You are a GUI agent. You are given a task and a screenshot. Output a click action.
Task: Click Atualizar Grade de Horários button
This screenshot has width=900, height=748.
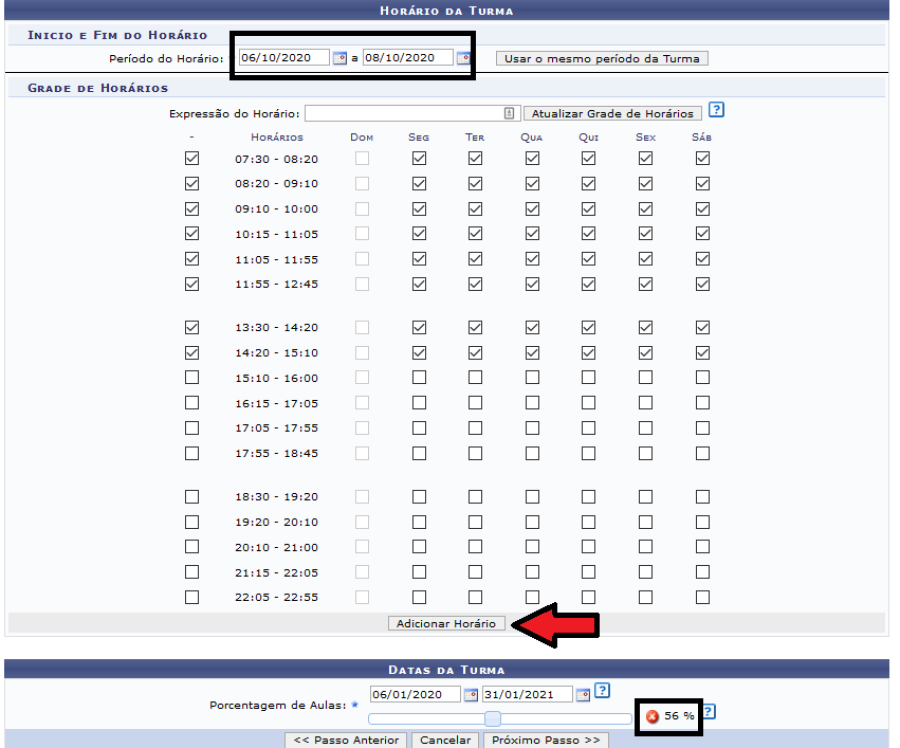[612, 114]
